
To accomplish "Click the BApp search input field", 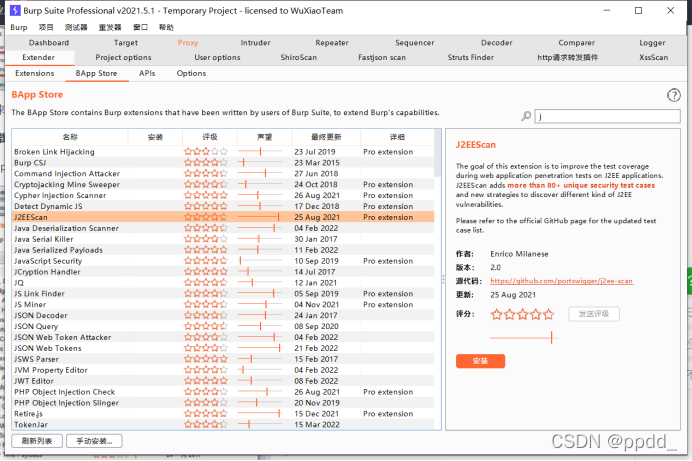I will [x=608, y=116].
